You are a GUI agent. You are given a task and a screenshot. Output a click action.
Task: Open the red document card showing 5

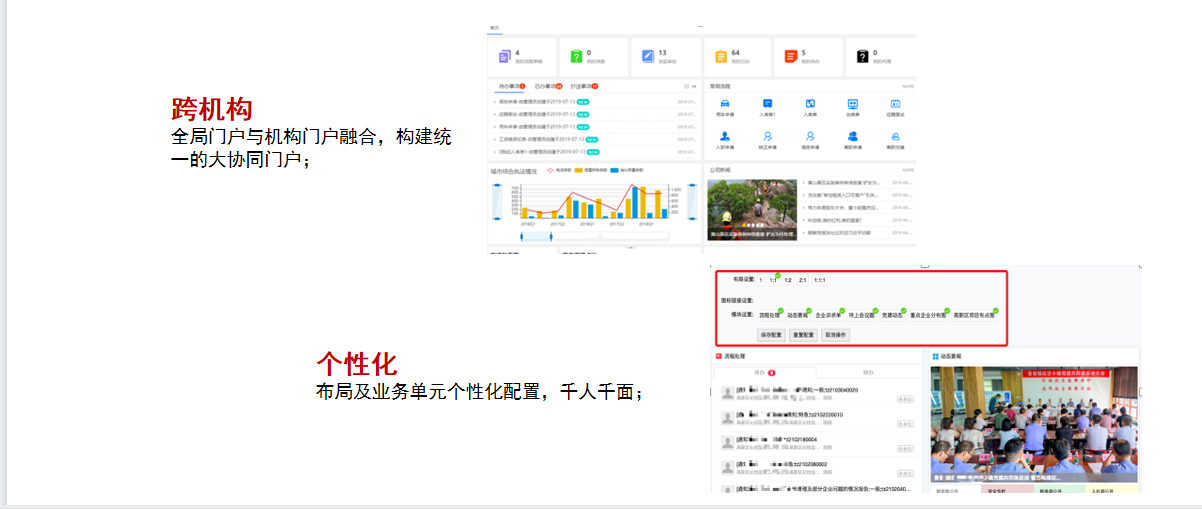point(808,57)
